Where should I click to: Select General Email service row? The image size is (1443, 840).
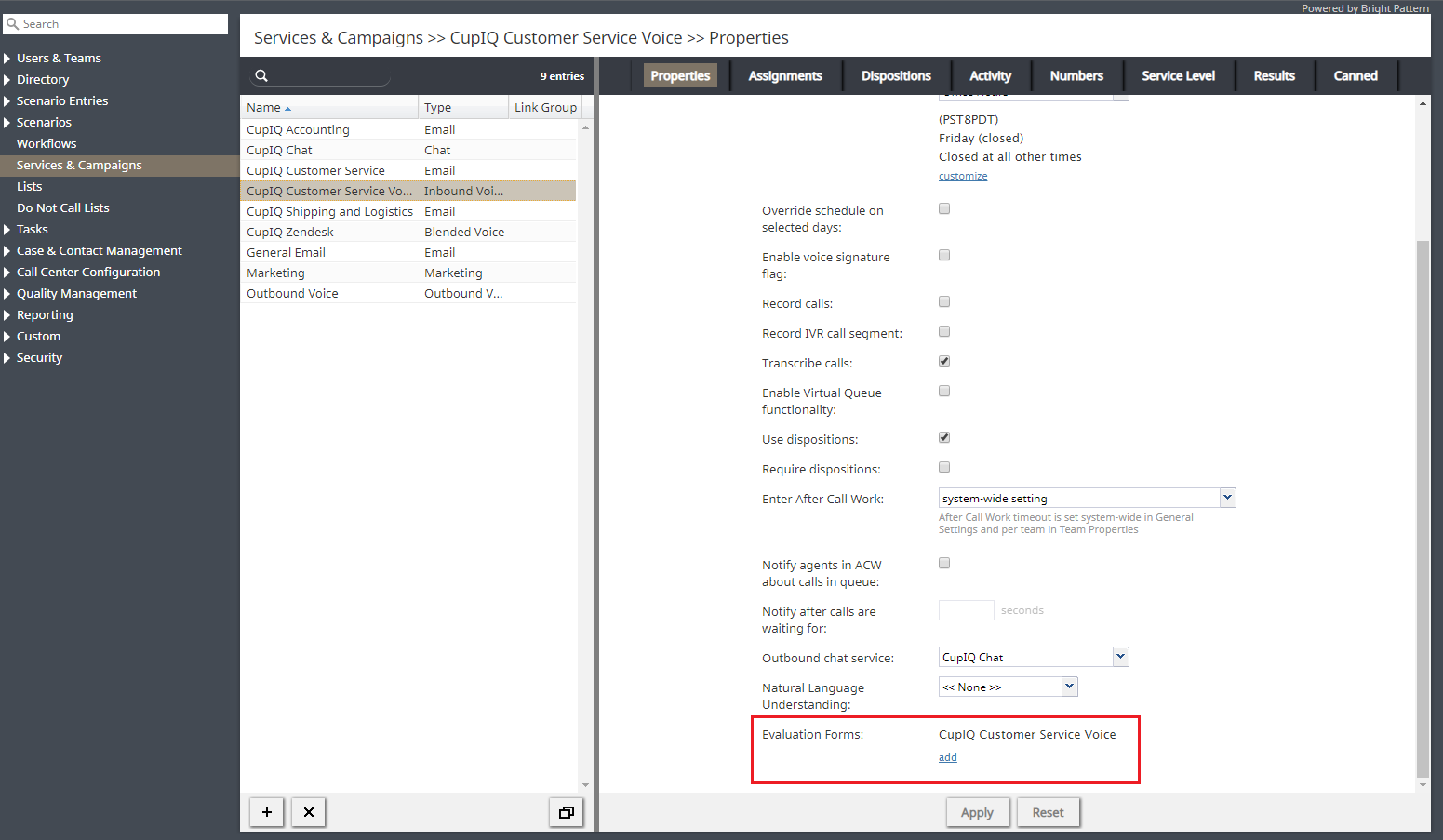pyautogui.click(x=408, y=252)
